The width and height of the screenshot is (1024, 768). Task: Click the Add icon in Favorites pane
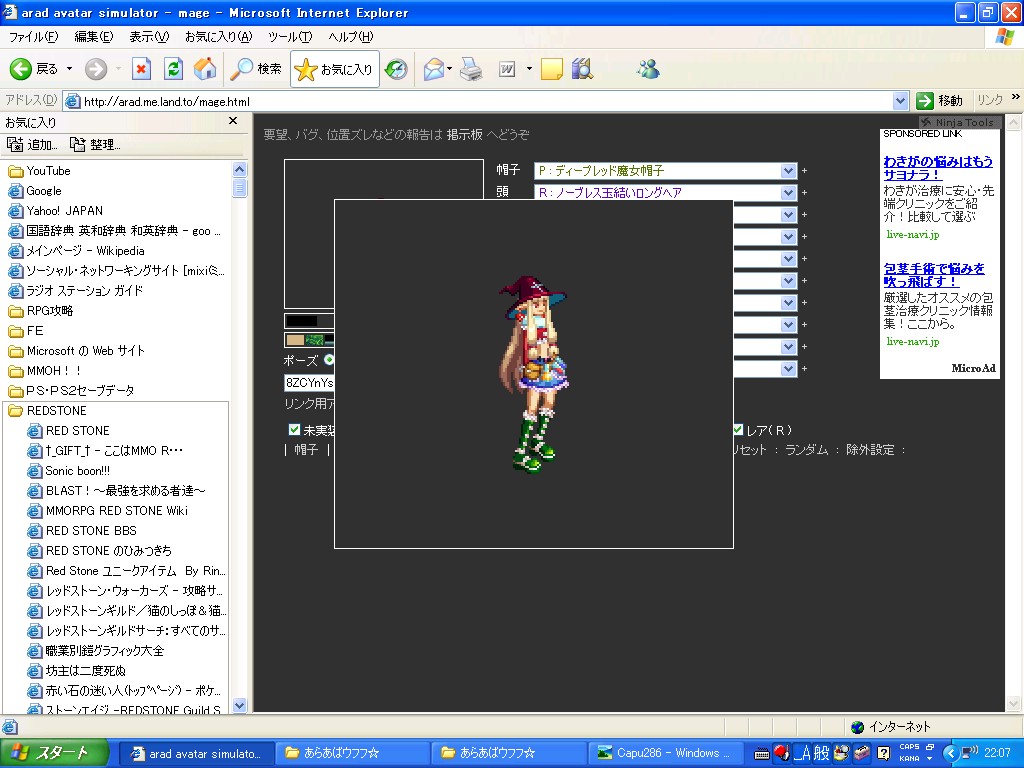click(14, 144)
